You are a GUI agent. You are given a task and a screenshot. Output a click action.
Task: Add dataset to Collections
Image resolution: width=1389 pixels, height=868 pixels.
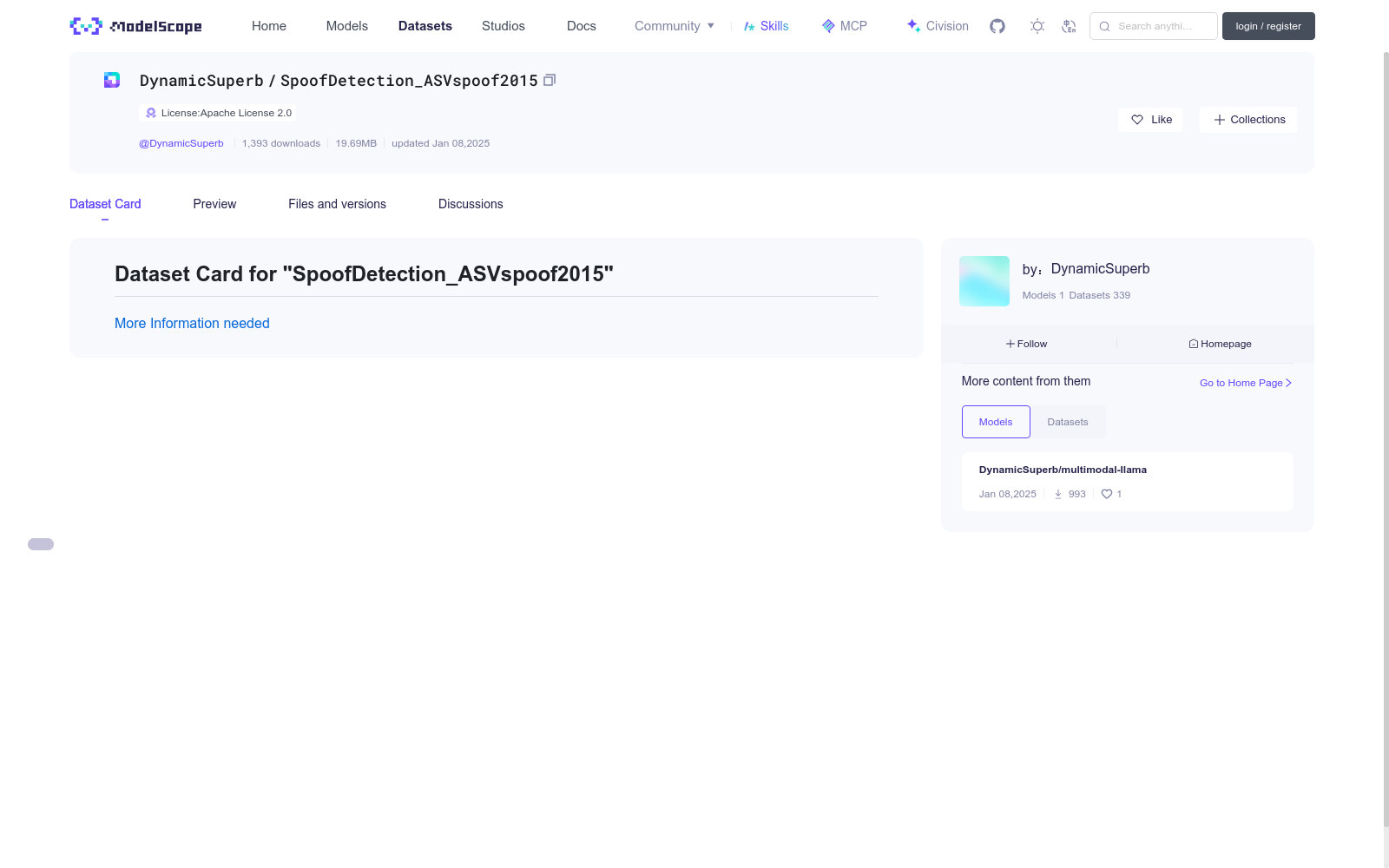(1248, 120)
